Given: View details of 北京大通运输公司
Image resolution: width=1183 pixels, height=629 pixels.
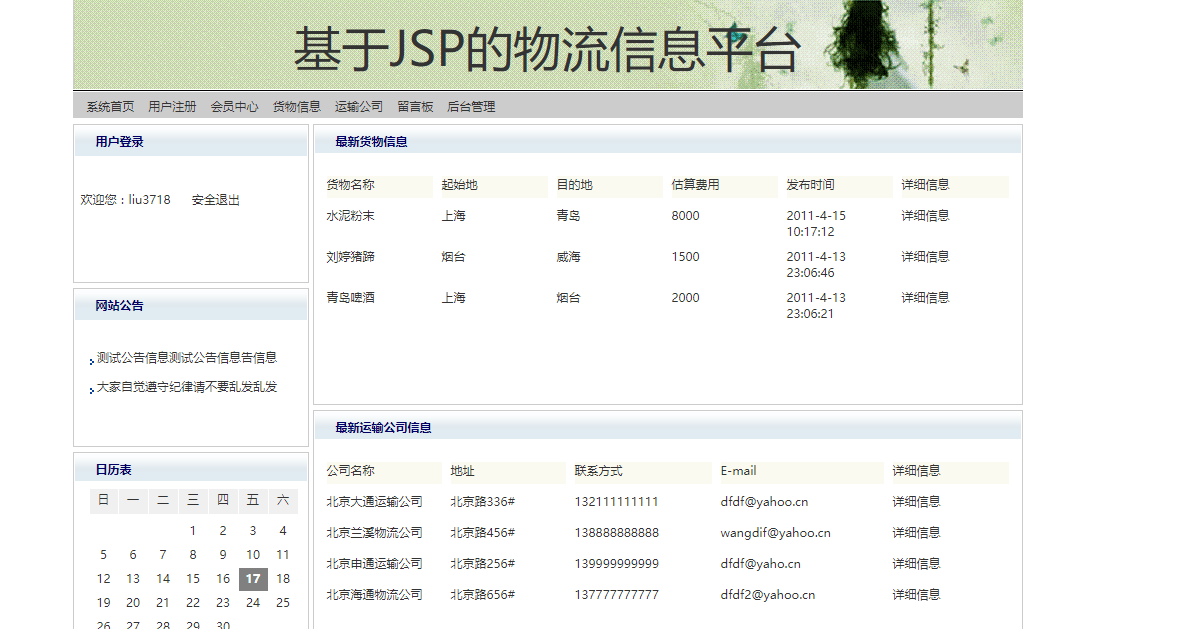Looking at the screenshot, I should coord(915,501).
